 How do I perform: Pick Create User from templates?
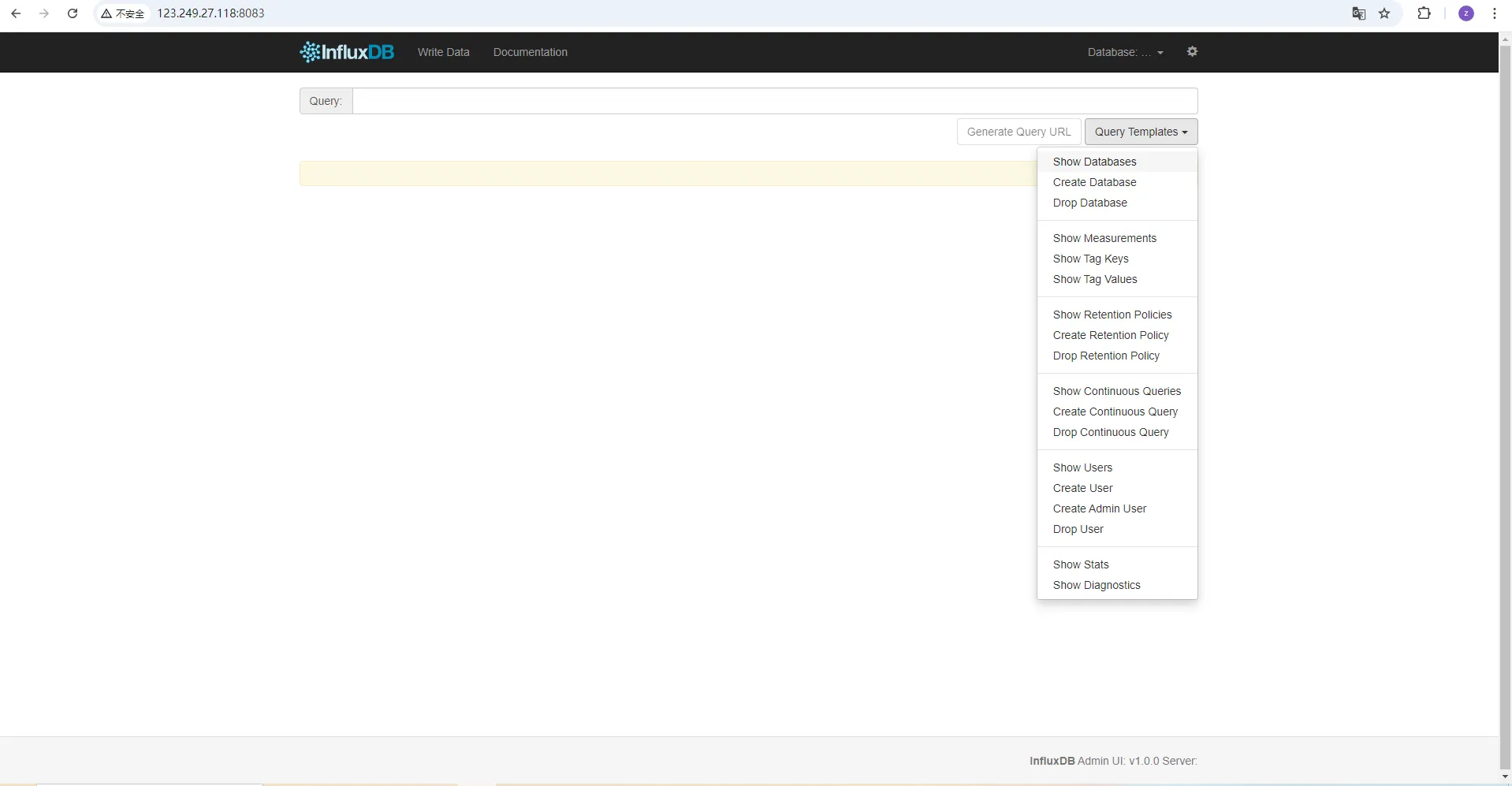[1117, 488]
